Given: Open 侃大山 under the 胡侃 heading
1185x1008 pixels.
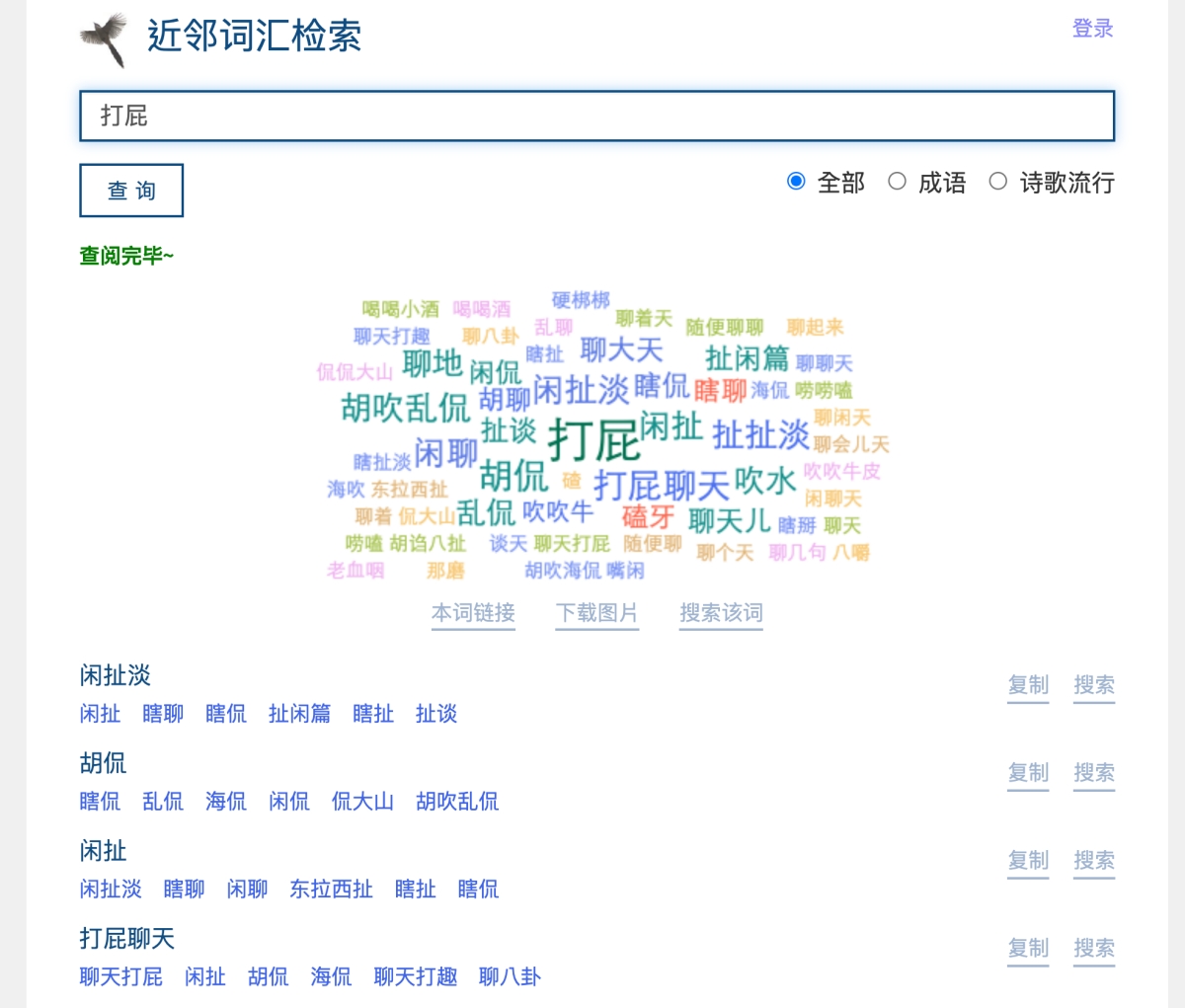Looking at the screenshot, I should [x=362, y=802].
